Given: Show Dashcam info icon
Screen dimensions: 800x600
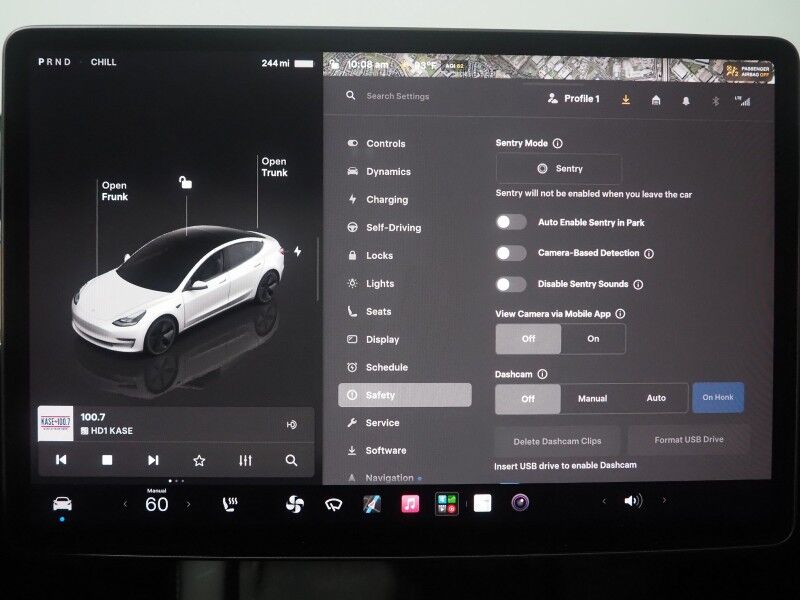Looking at the screenshot, I should pyautogui.click(x=543, y=374).
